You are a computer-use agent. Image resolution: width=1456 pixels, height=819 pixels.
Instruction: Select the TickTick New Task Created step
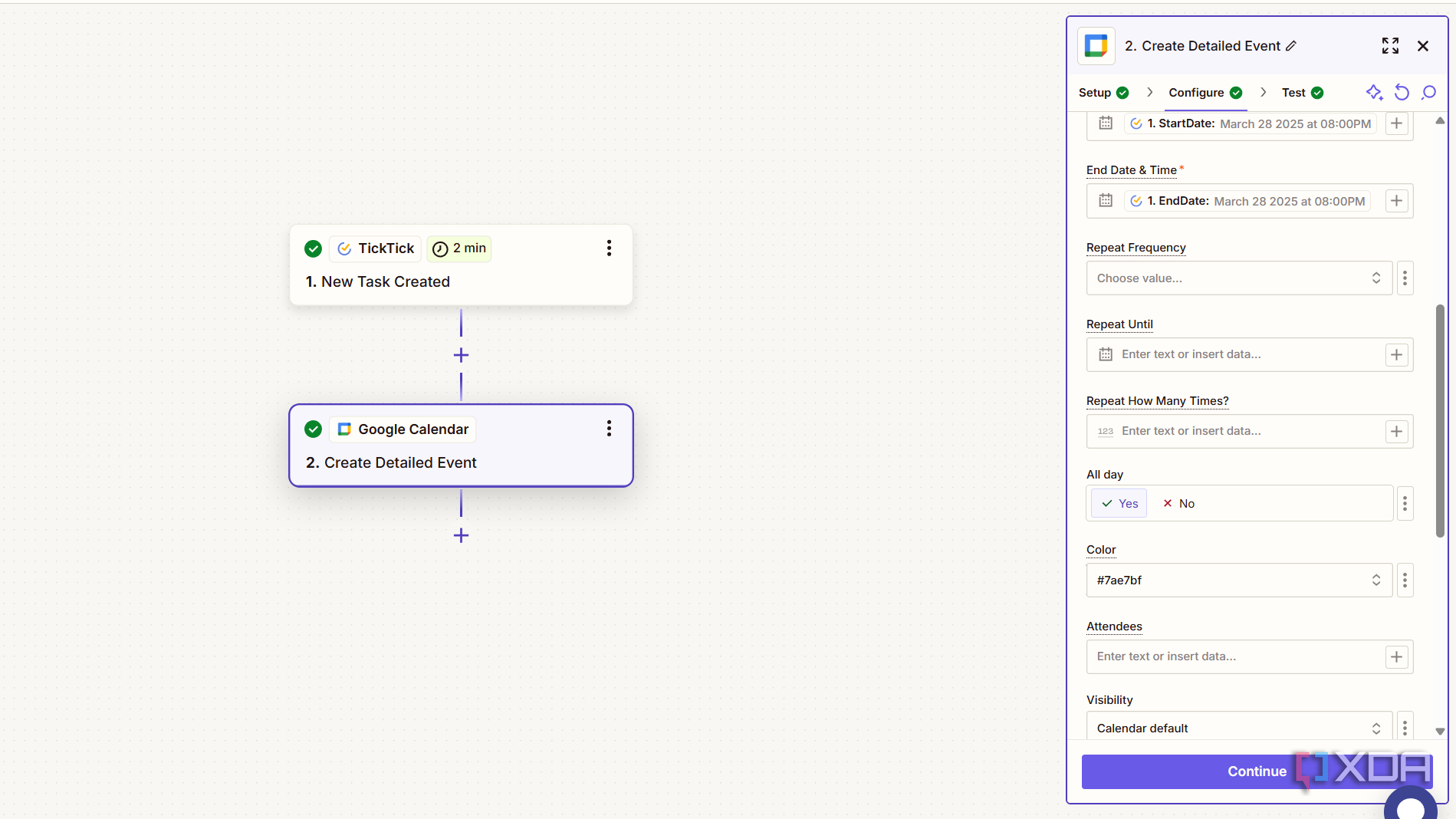(461, 265)
